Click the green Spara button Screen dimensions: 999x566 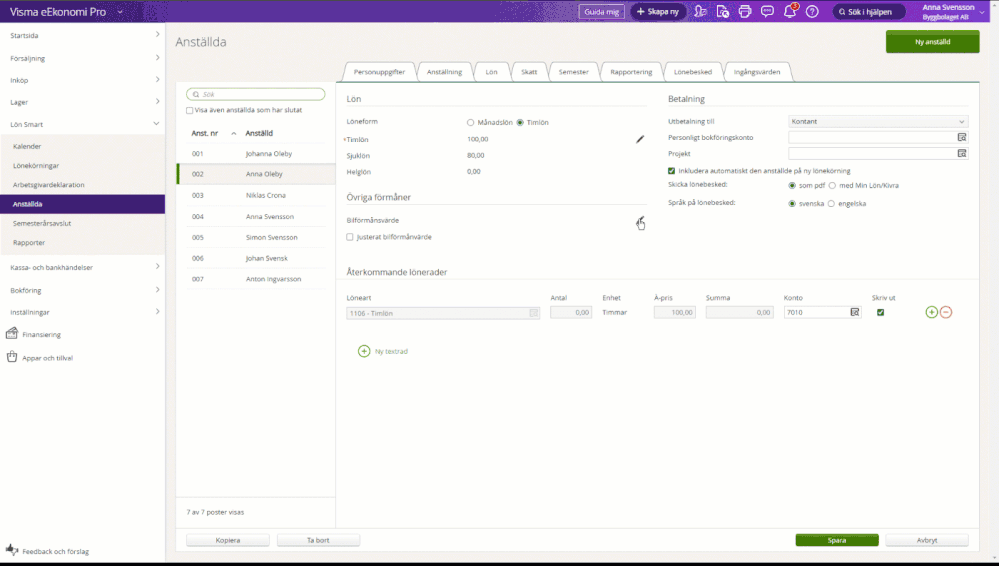click(x=837, y=540)
